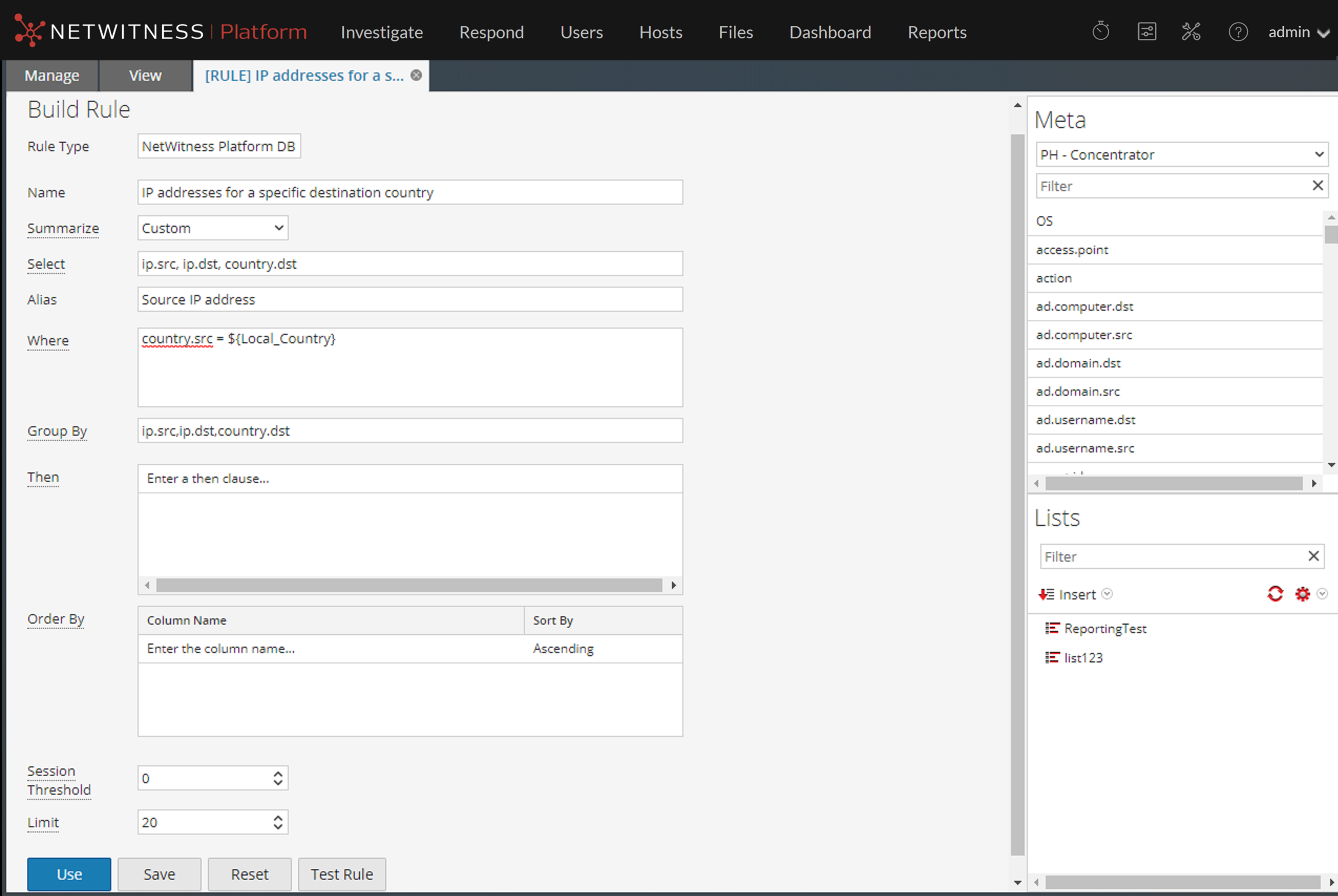Click the Save button

[x=160, y=874]
